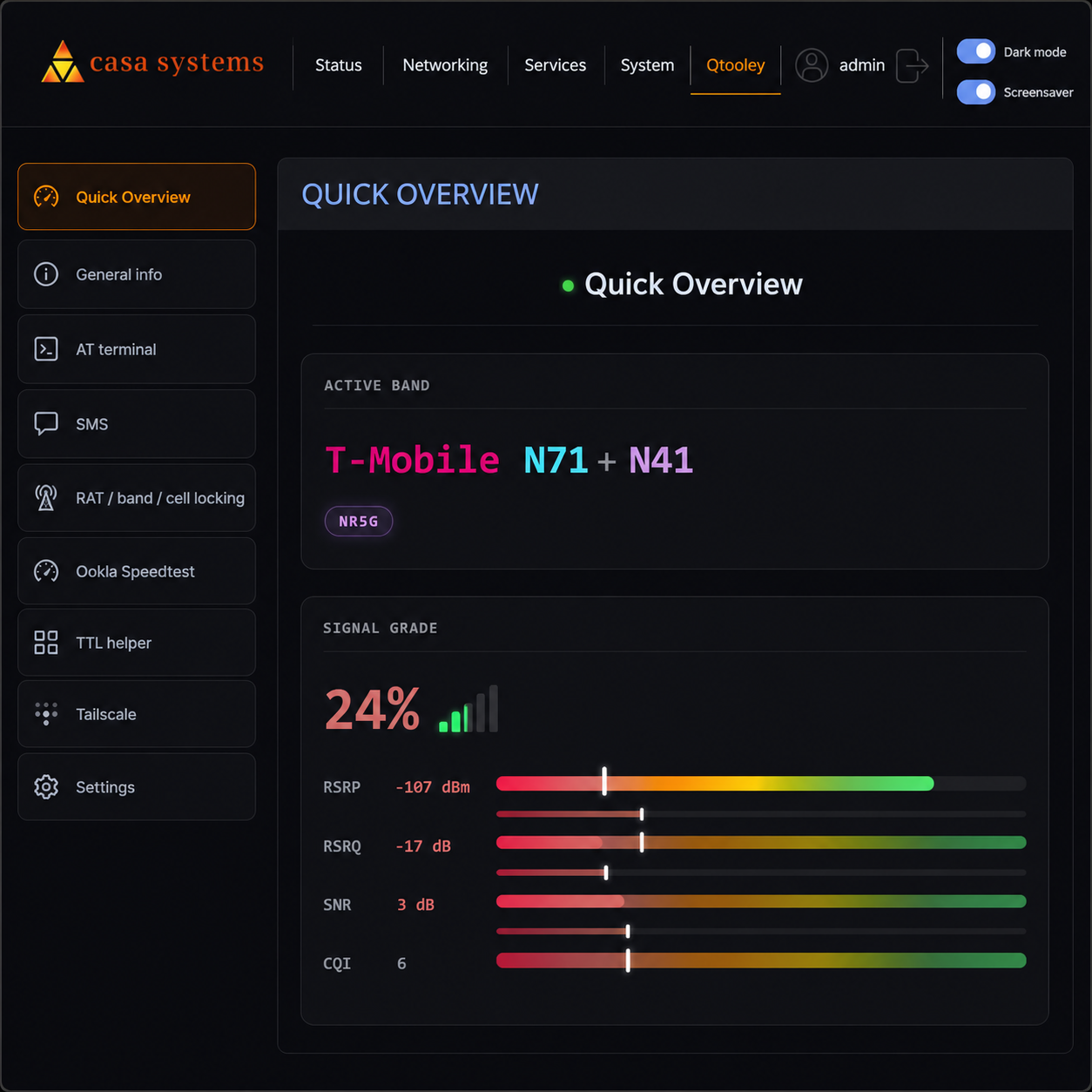
Task: Open the SMS page
Action: coord(137,424)
